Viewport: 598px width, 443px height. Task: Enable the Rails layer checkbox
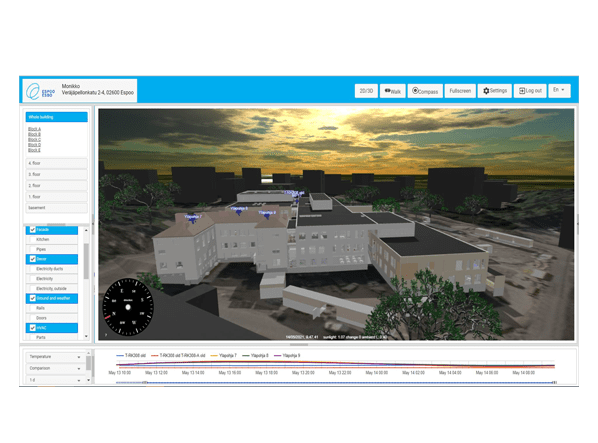click(32, 308)
